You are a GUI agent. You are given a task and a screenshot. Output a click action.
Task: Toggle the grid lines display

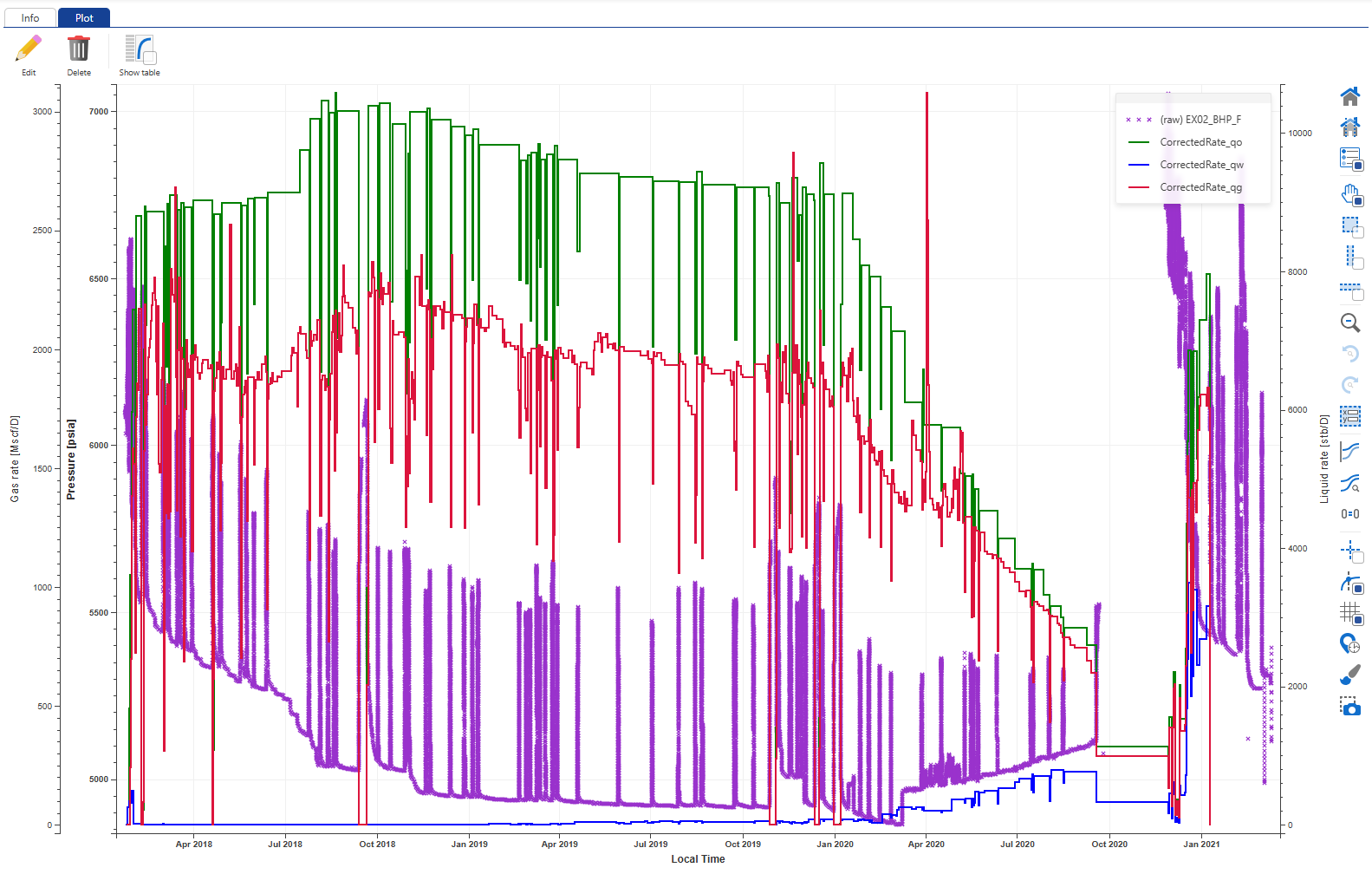(1349, 613)
